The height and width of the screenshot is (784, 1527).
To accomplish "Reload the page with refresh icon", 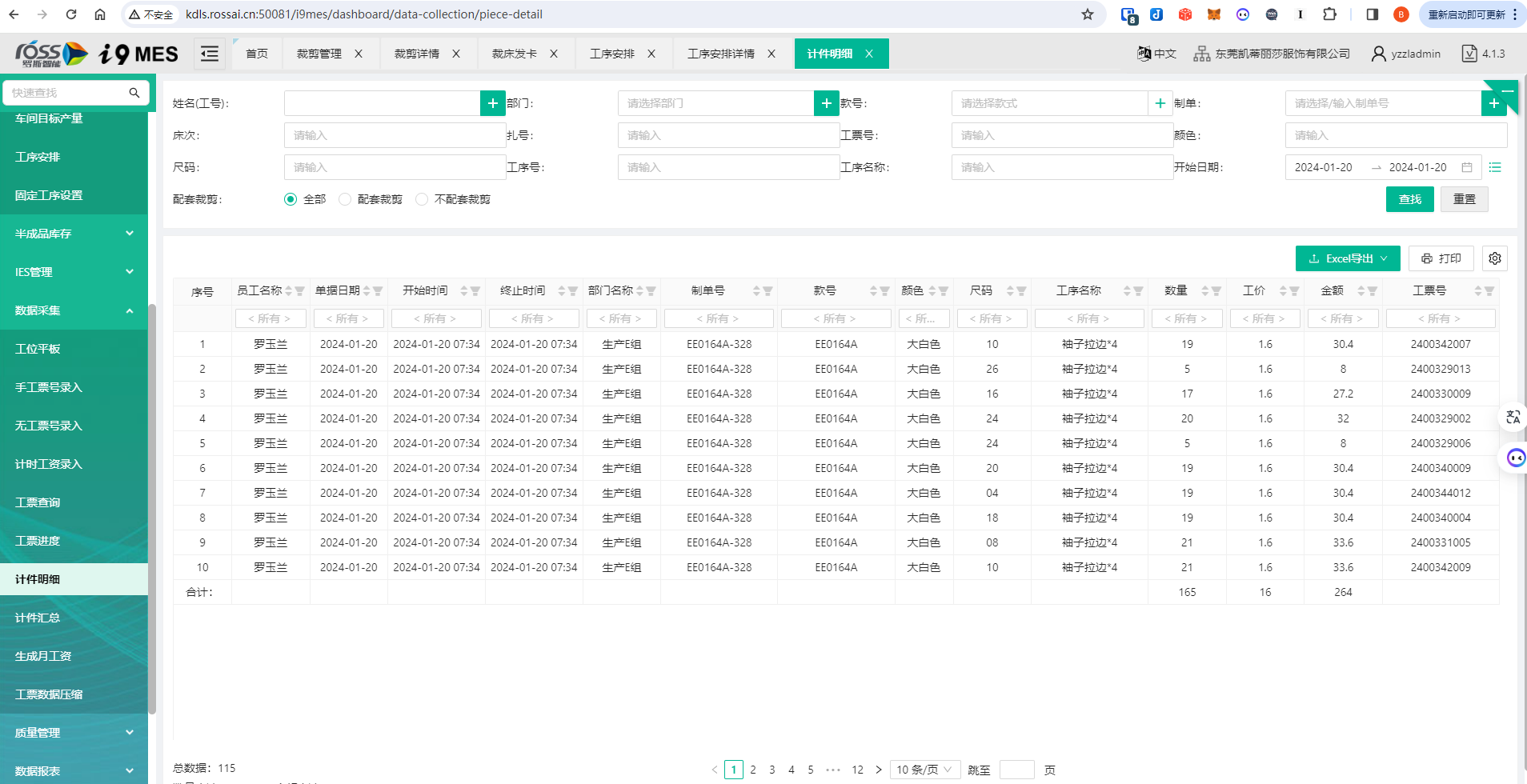I will tap(71, 14).
